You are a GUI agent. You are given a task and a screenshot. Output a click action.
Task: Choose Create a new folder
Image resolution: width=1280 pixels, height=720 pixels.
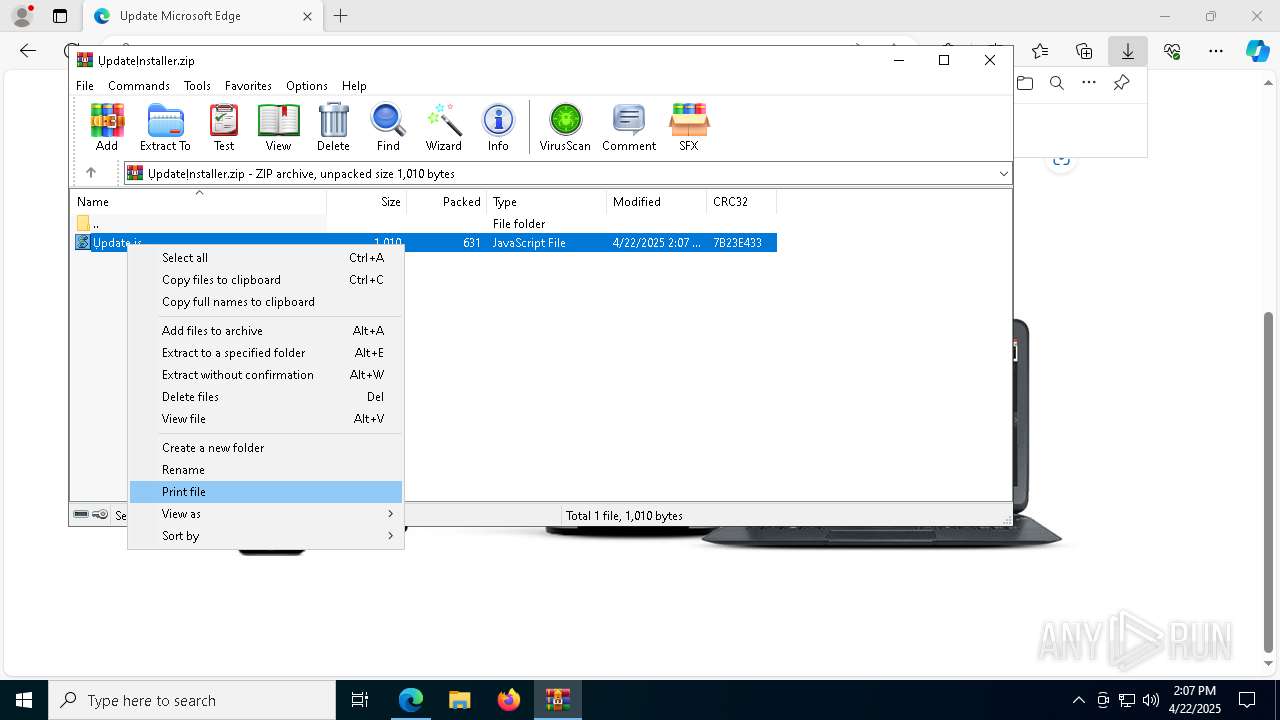coord(265,447)
